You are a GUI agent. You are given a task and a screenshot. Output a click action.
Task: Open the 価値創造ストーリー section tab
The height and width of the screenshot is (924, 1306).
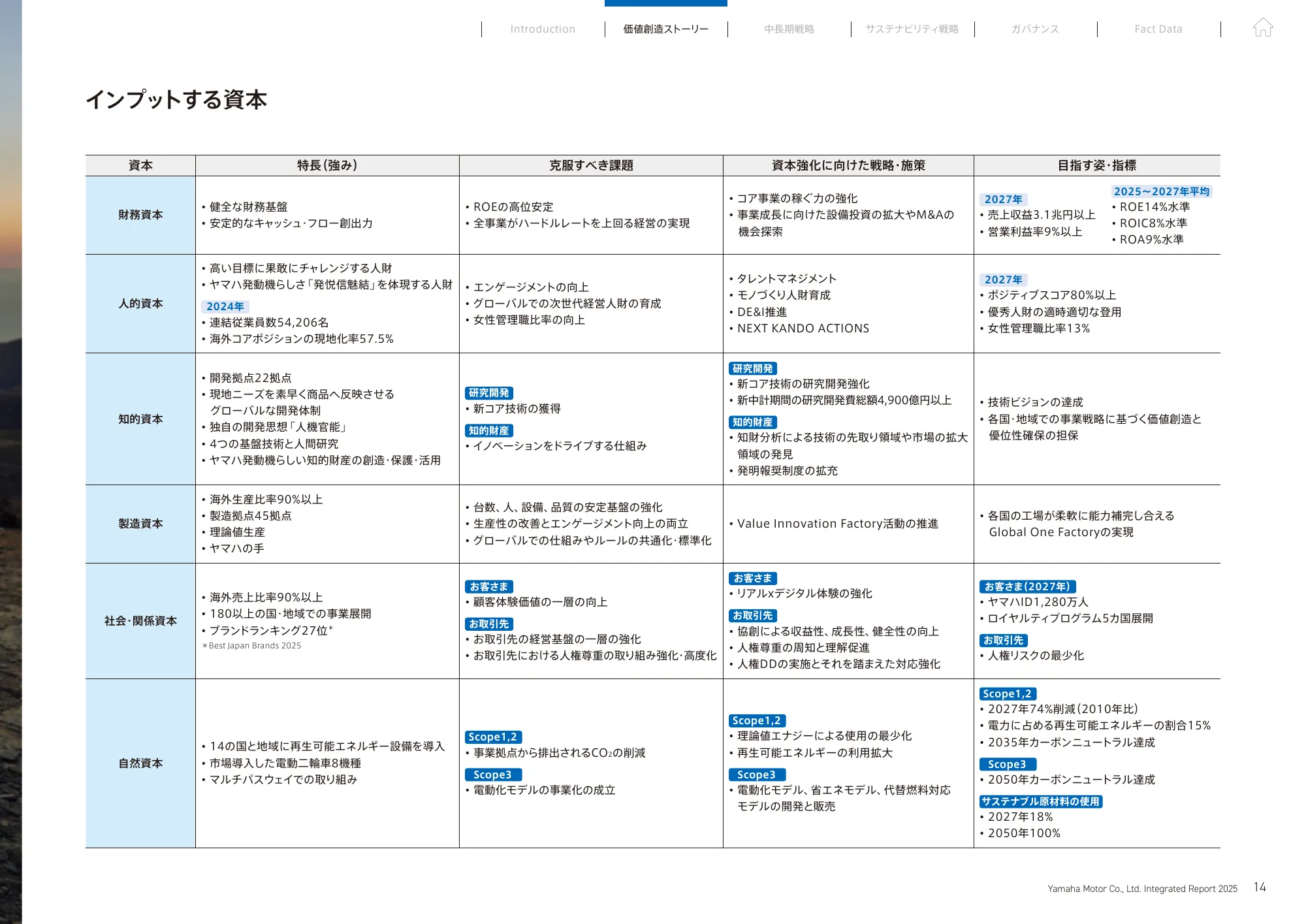(x=665, y=29)
